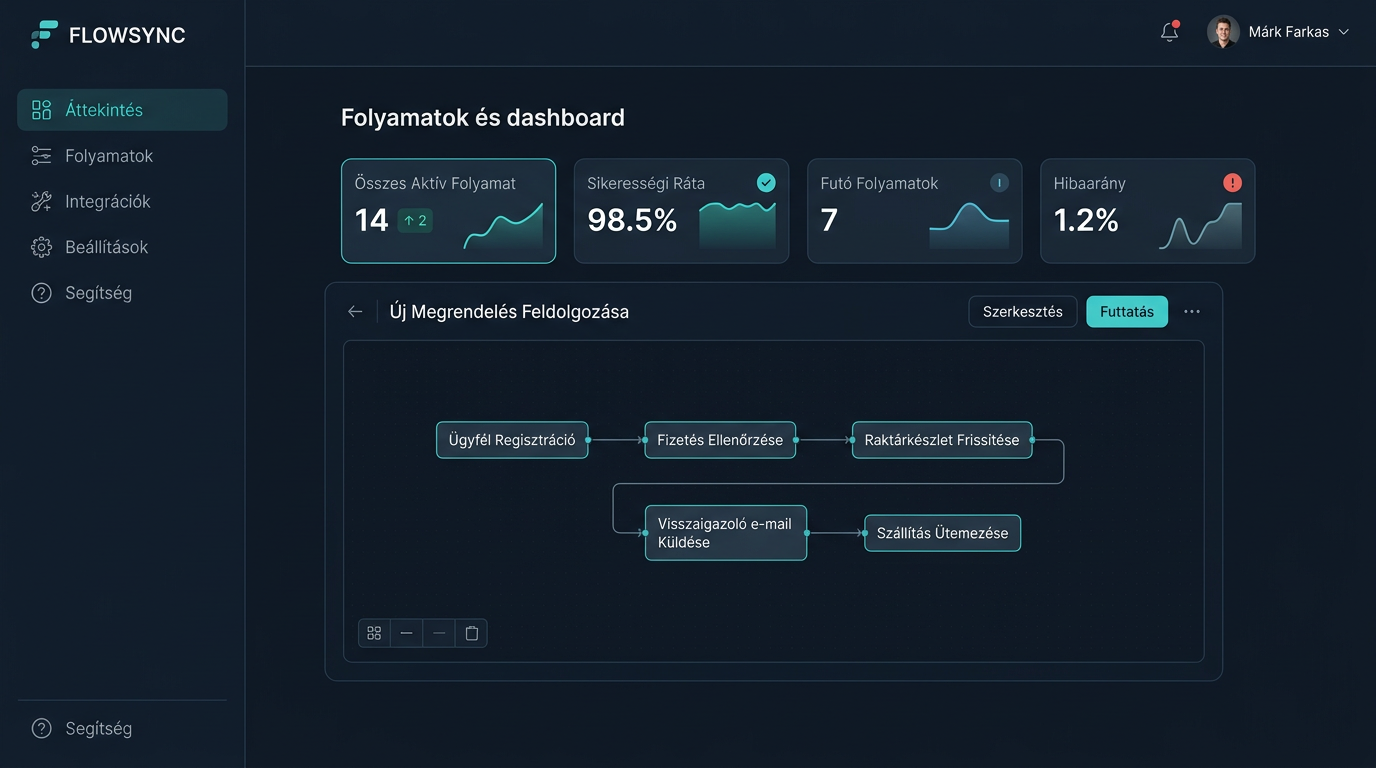Open the Futó Folyamatok card

pyautogui.click(x=914, y=211)
